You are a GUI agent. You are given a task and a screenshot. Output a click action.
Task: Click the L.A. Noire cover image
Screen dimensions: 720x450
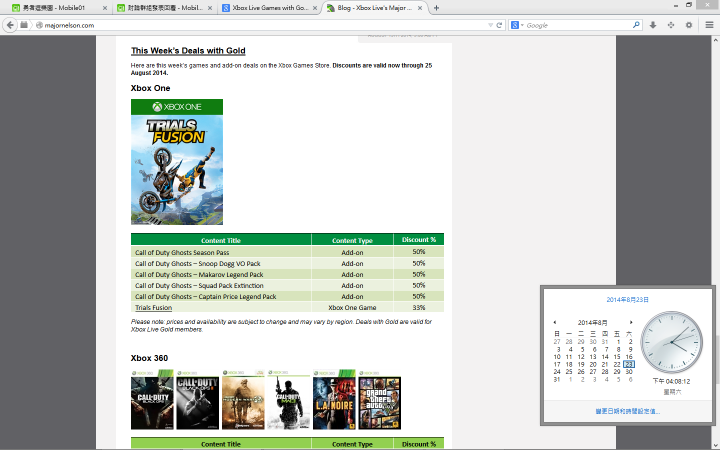tap(334, 399)
